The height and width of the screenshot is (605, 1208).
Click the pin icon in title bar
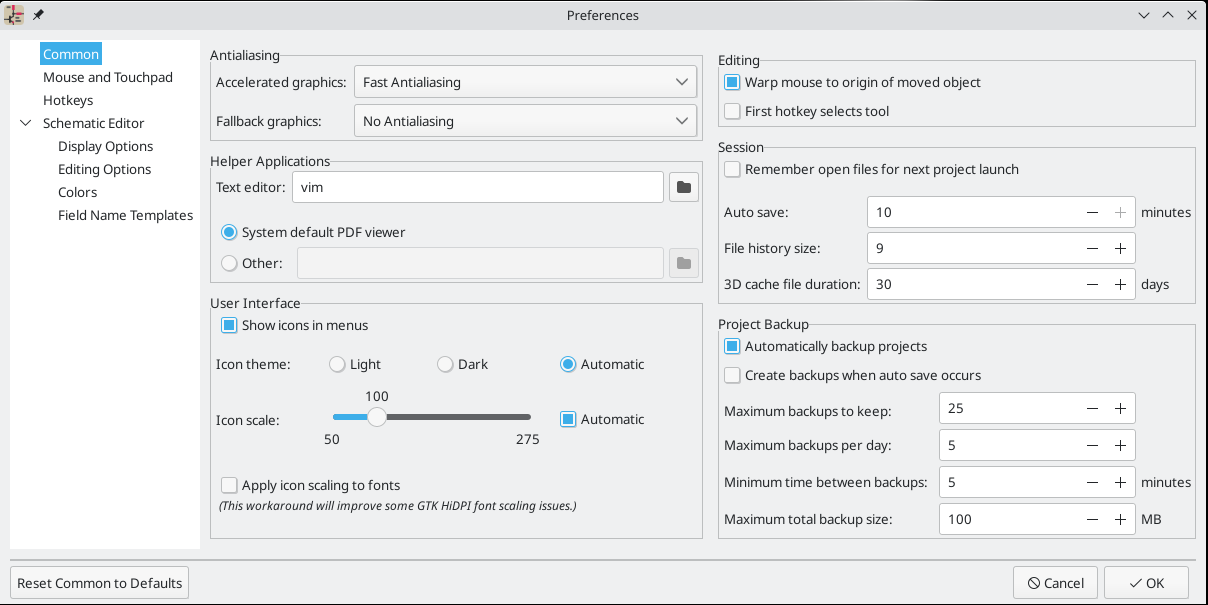38,15
